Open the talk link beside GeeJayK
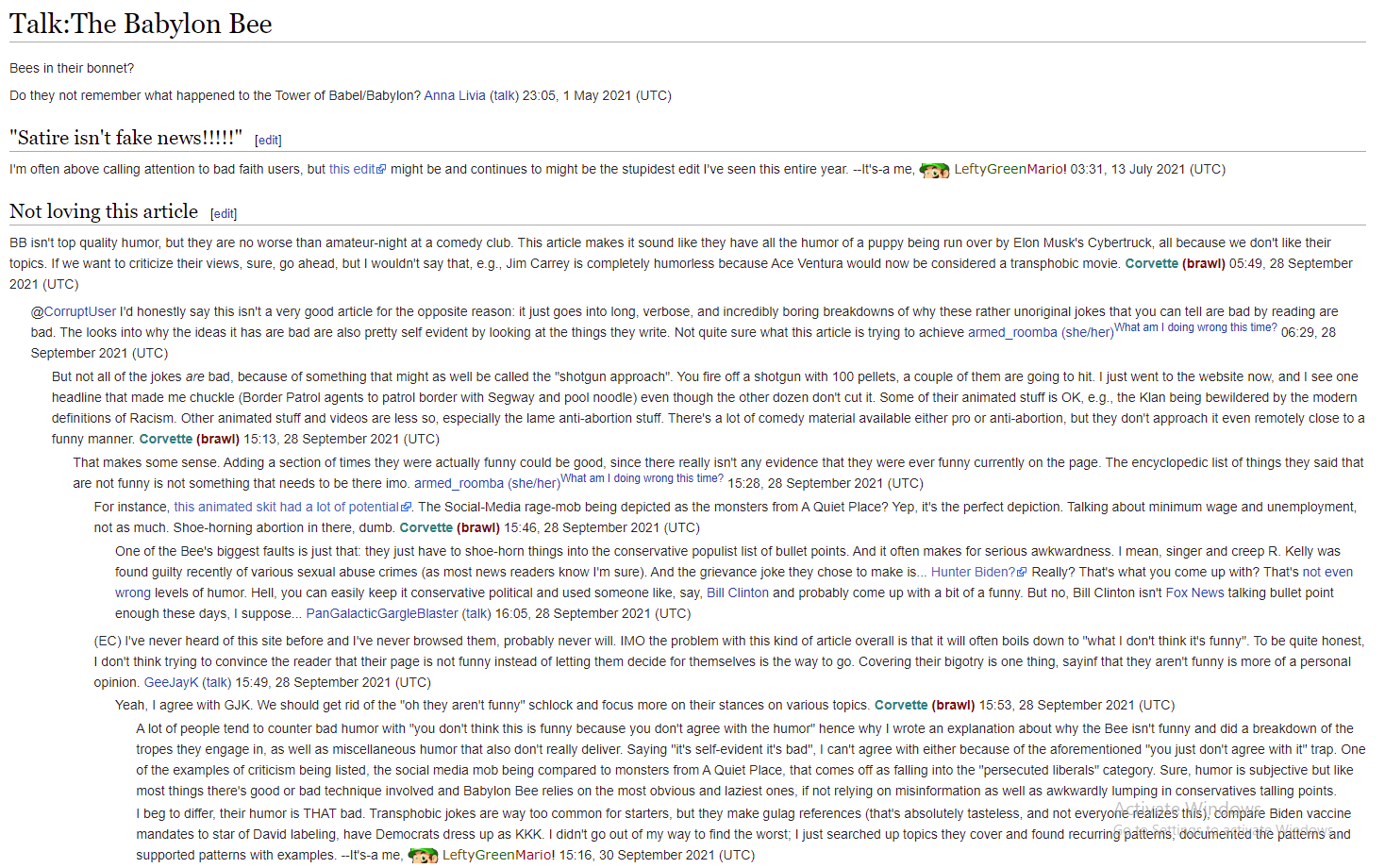The height and width of the screenshot is (868, 1385). (217, 682)
